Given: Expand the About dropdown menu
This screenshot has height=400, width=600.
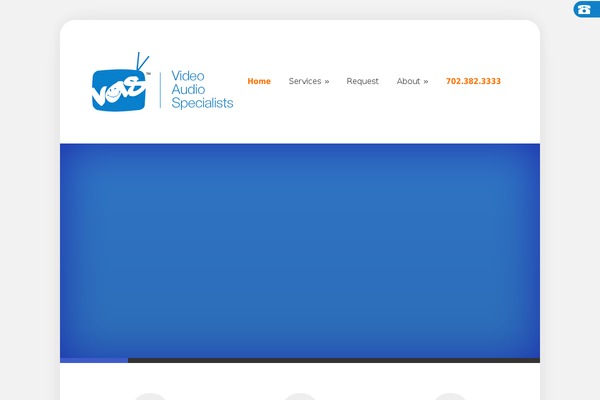Looking at the screenshot, I should [x=412, y=81].
